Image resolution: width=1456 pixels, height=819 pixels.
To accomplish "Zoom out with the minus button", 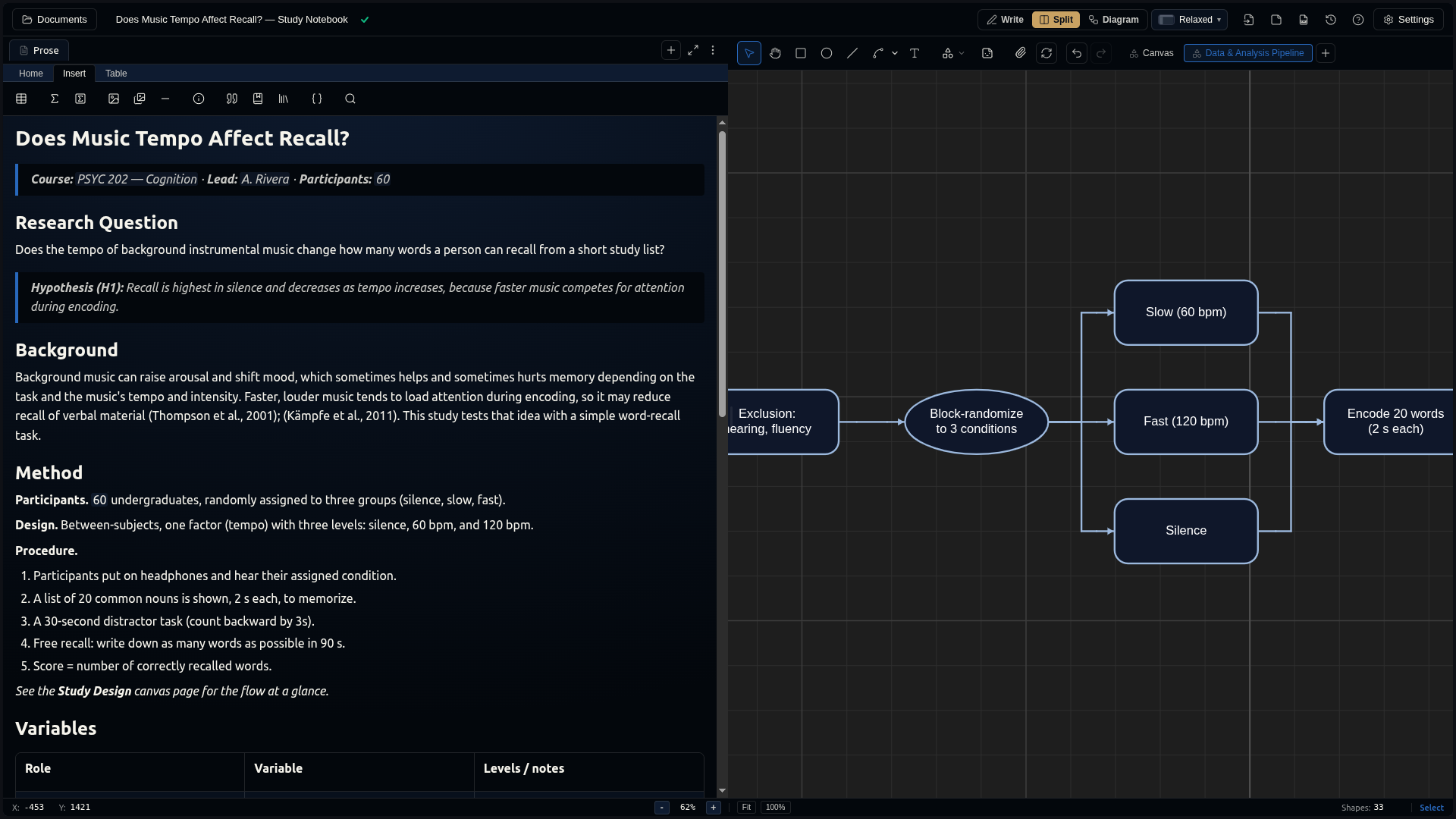I will click(x=662, y=808).
